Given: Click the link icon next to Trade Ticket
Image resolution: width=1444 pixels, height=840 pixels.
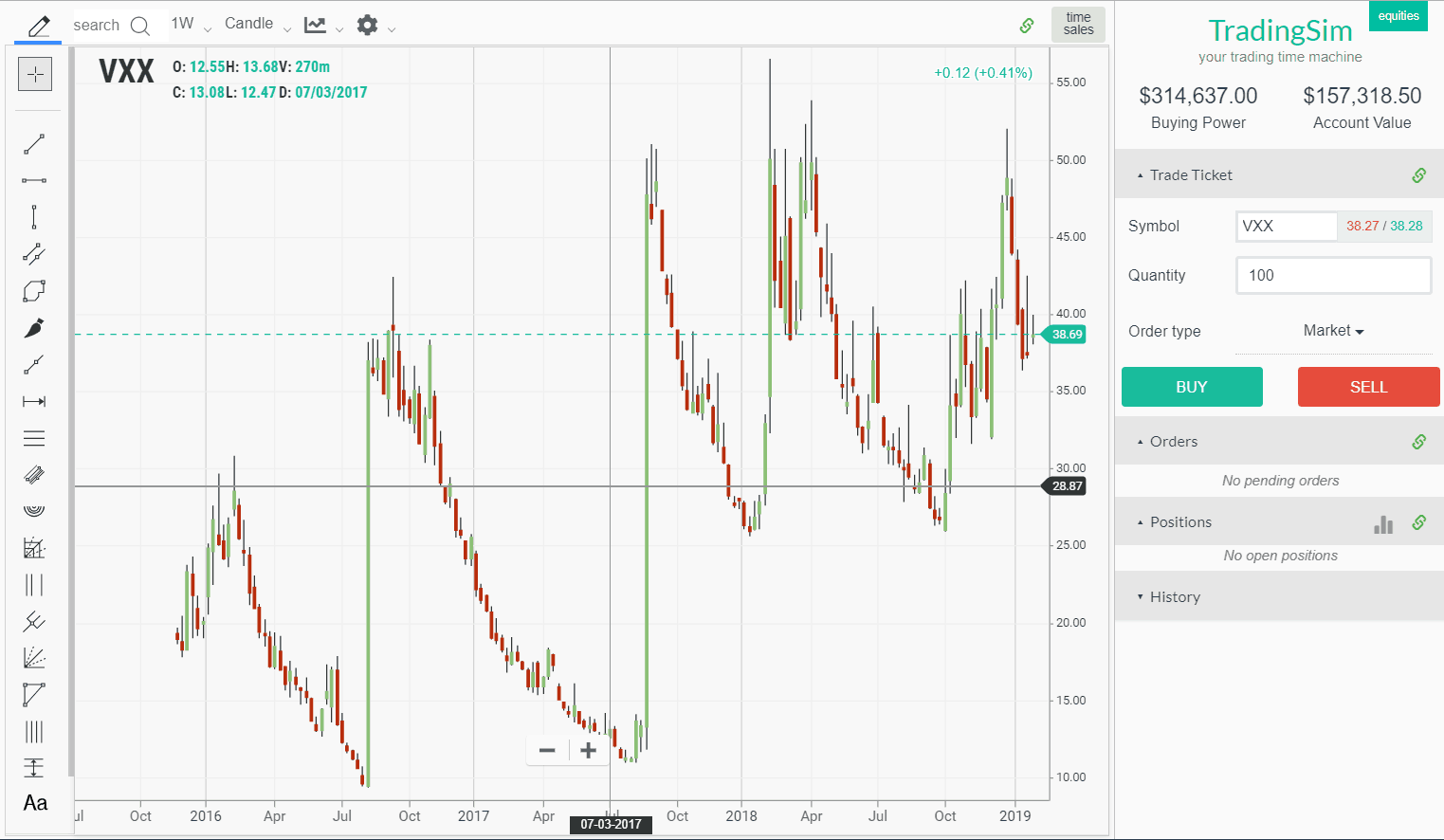Looking at the screenshot, I should 1418,174.
